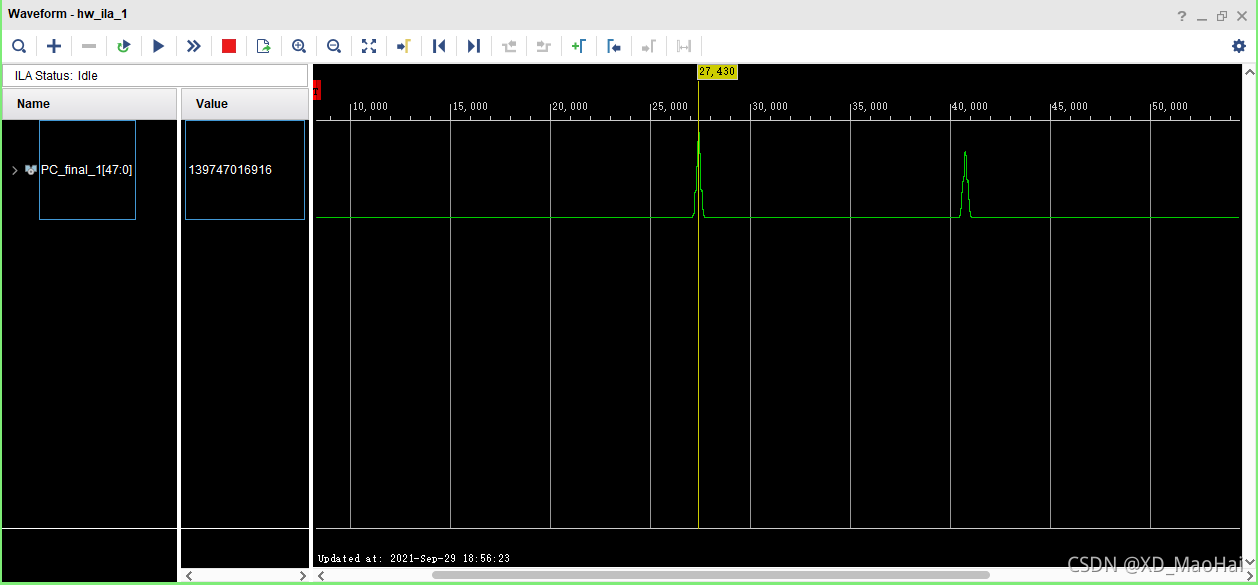Image resolution: width=1258 pixels, height=585 pixels.
Task: Click the 30,000 timeline label
Action: (x=770, y=107)
